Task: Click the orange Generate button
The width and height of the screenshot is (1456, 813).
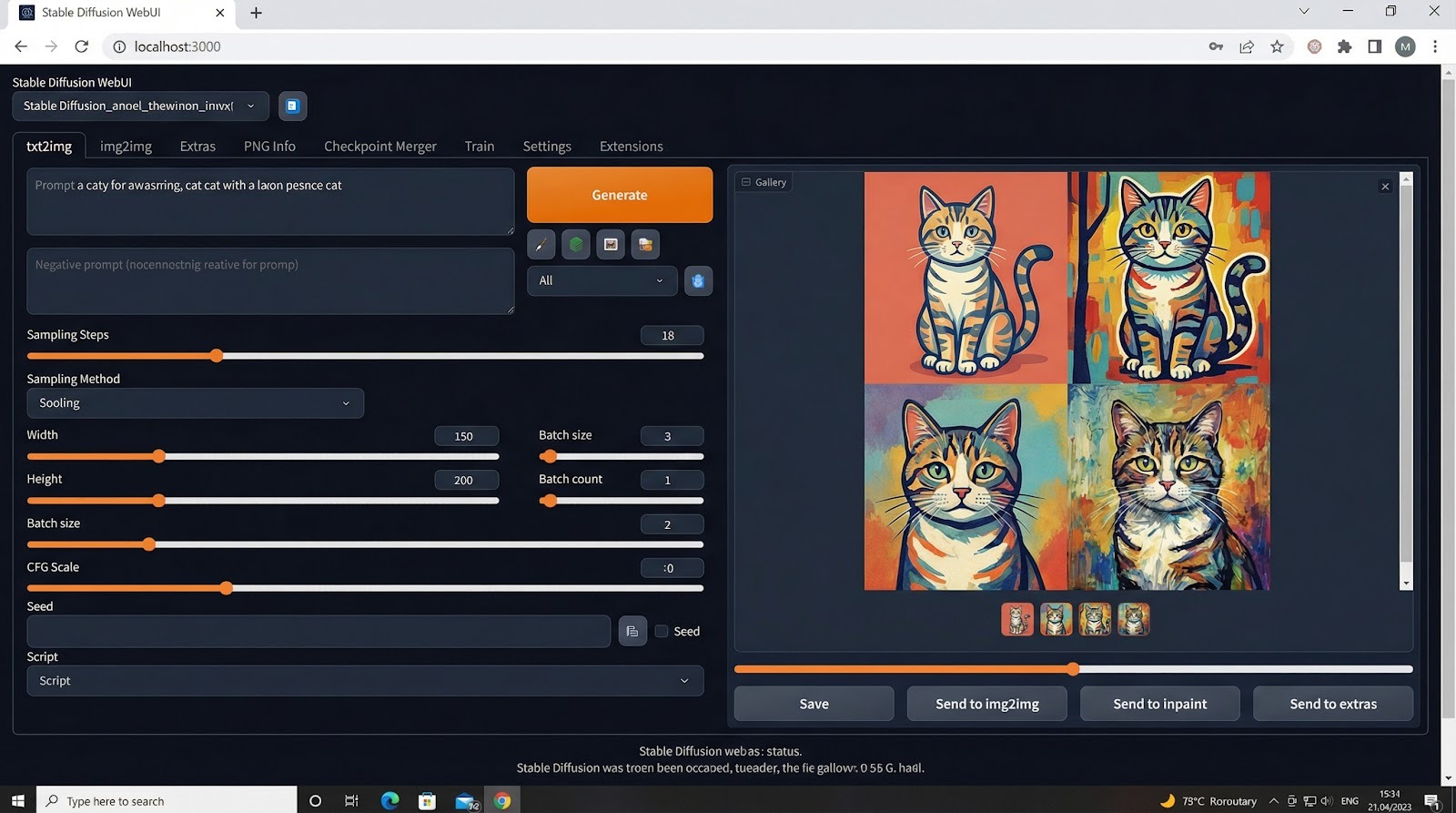Action: [620, 195]
